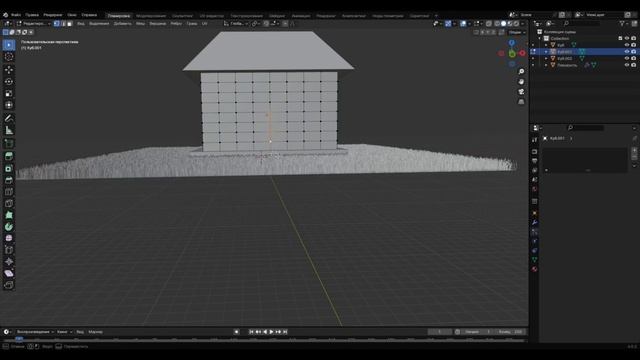
Task: Select the Add Cube tool
Action: click(x=9, y=143)
